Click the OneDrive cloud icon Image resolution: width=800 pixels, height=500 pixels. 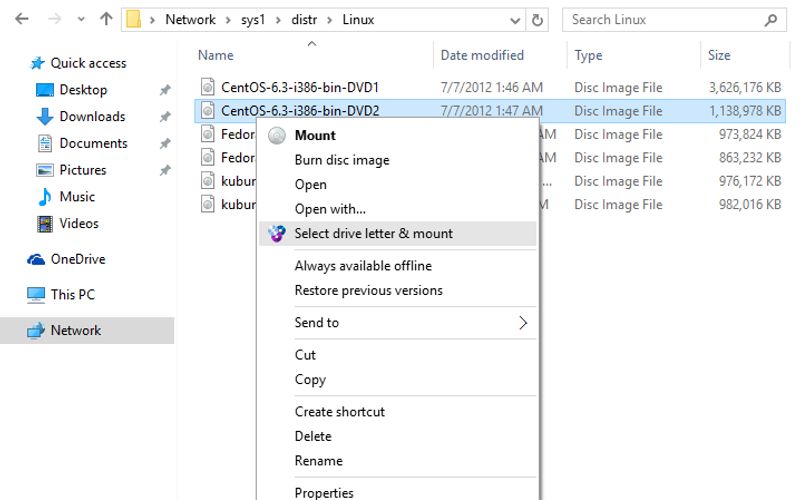[36, 259]
